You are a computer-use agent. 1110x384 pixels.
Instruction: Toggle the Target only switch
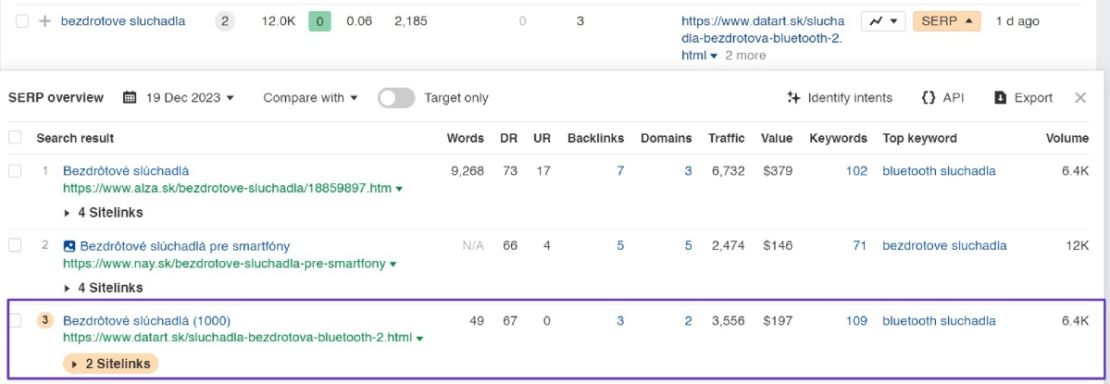click(396, 98)
